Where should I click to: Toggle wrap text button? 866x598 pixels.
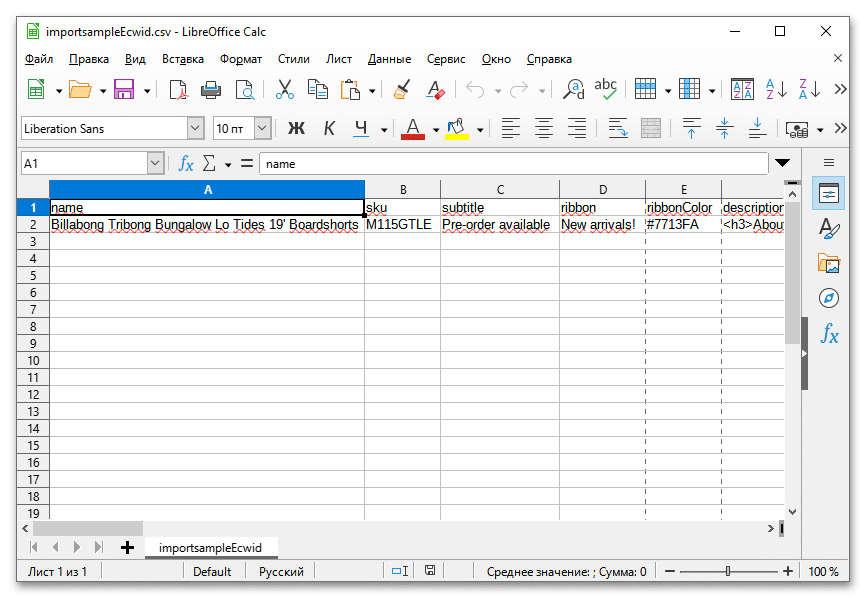(x=617, y=129)
